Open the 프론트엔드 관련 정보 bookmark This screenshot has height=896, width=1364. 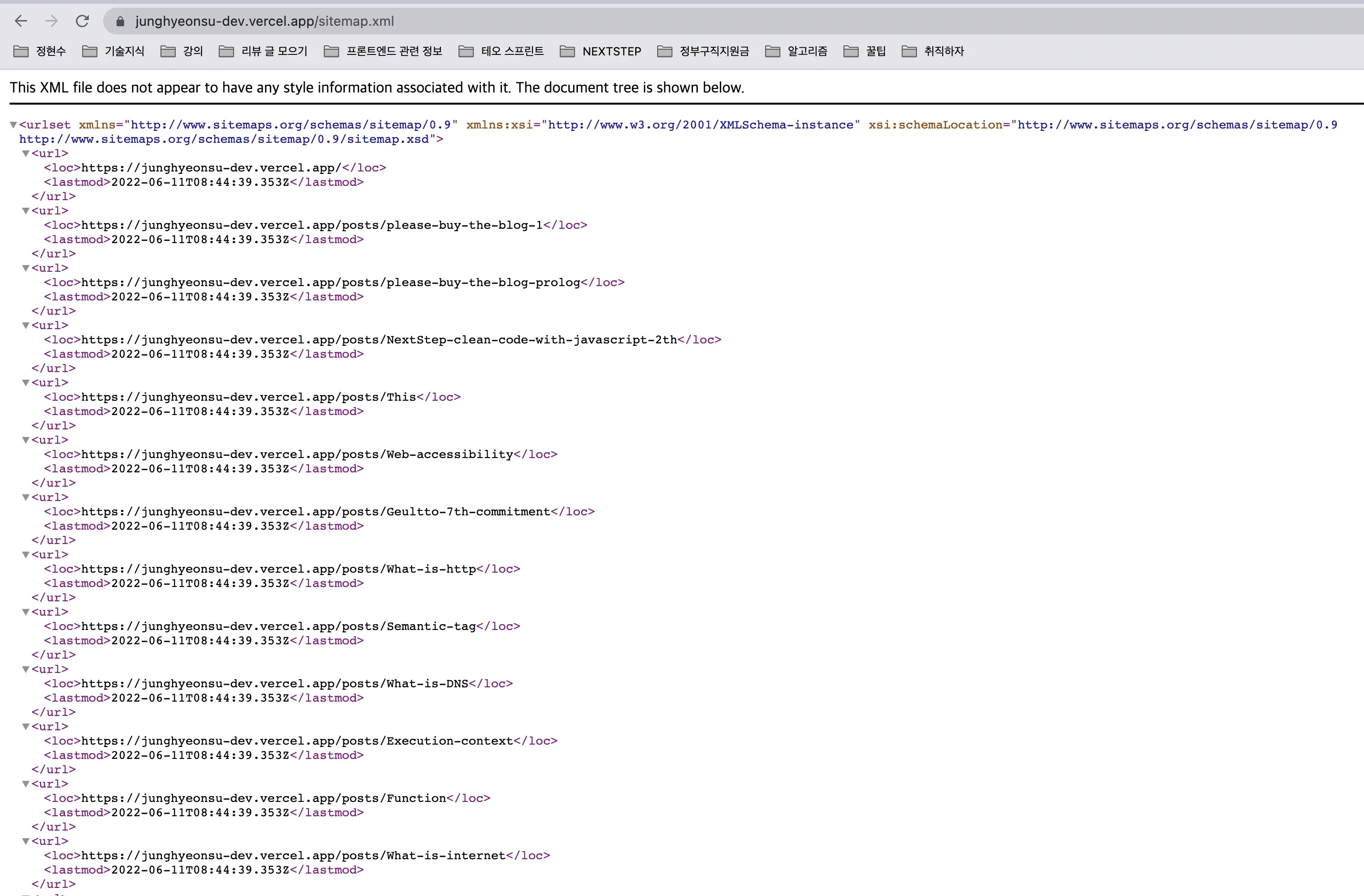[x=383, y=51]
